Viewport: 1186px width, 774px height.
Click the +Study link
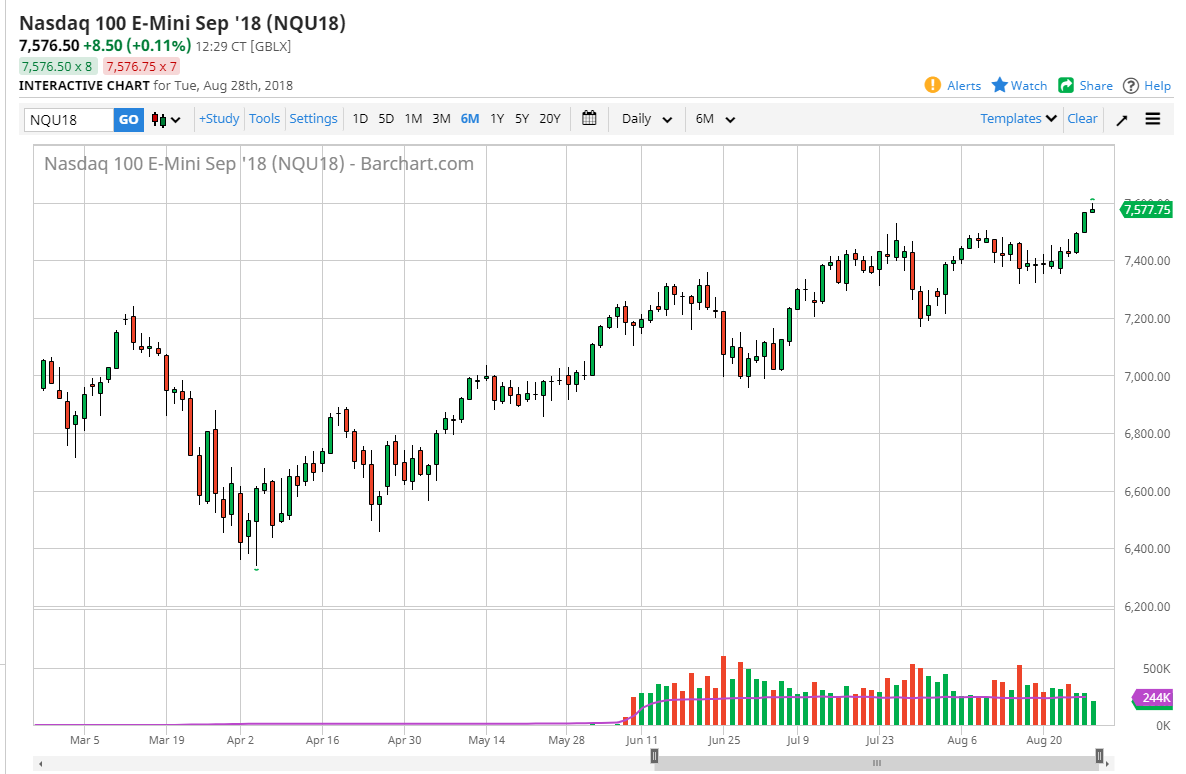(218, 118)
